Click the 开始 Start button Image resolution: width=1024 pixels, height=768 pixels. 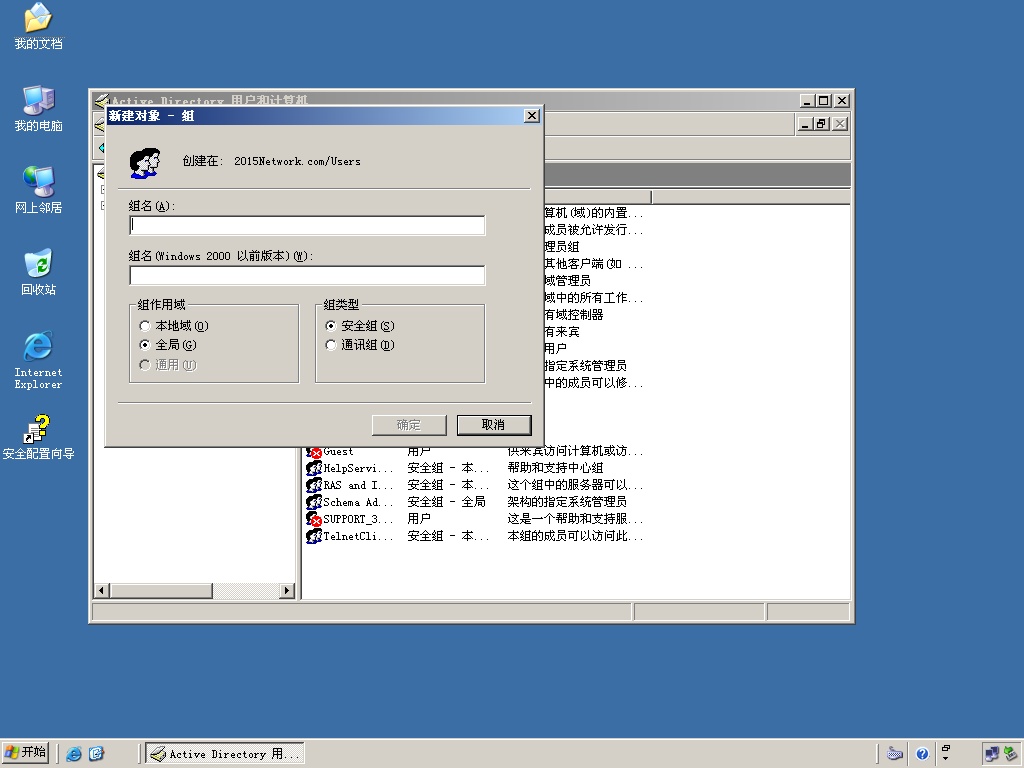coord(26,753)
